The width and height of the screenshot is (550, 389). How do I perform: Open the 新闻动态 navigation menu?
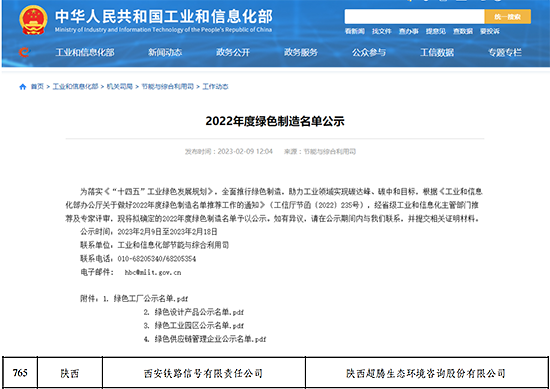pyautogui.click(x=165, y=53)
